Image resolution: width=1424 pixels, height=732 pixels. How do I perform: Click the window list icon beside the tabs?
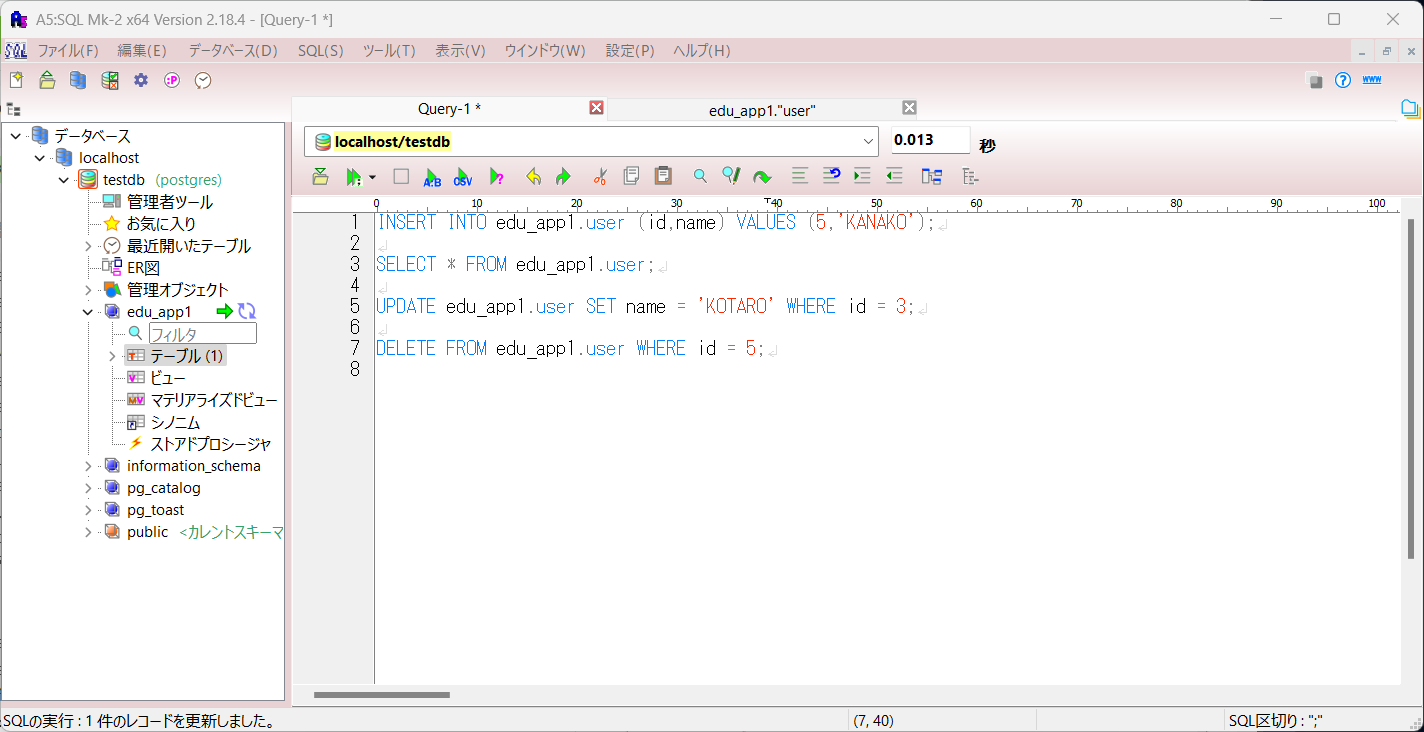[1410, 108]
